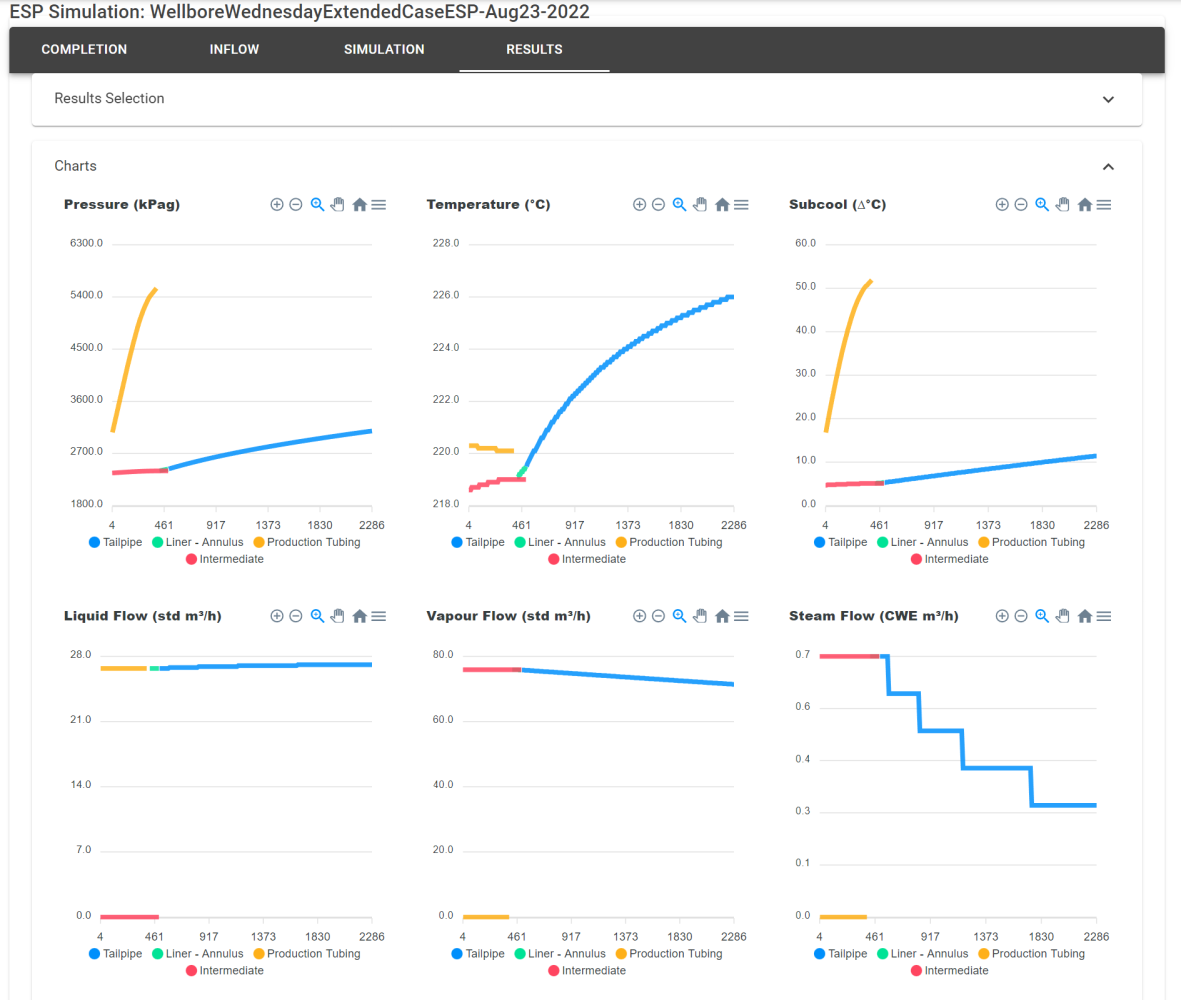
Task: Select the pan tool on the Liquid Flow chart
Action: pos(338,616)
